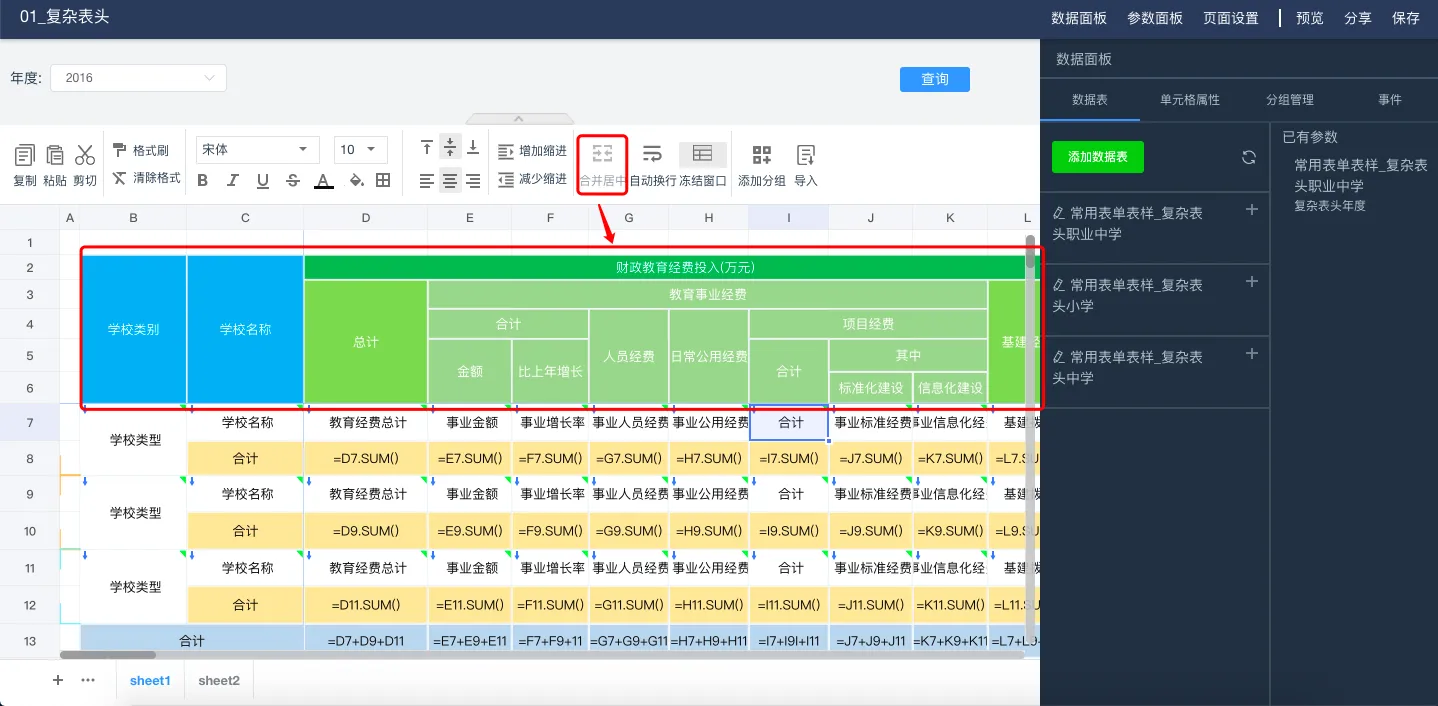Open the font color picker
The width and height of the screenshot is (1438, 706).
(323, 181)
